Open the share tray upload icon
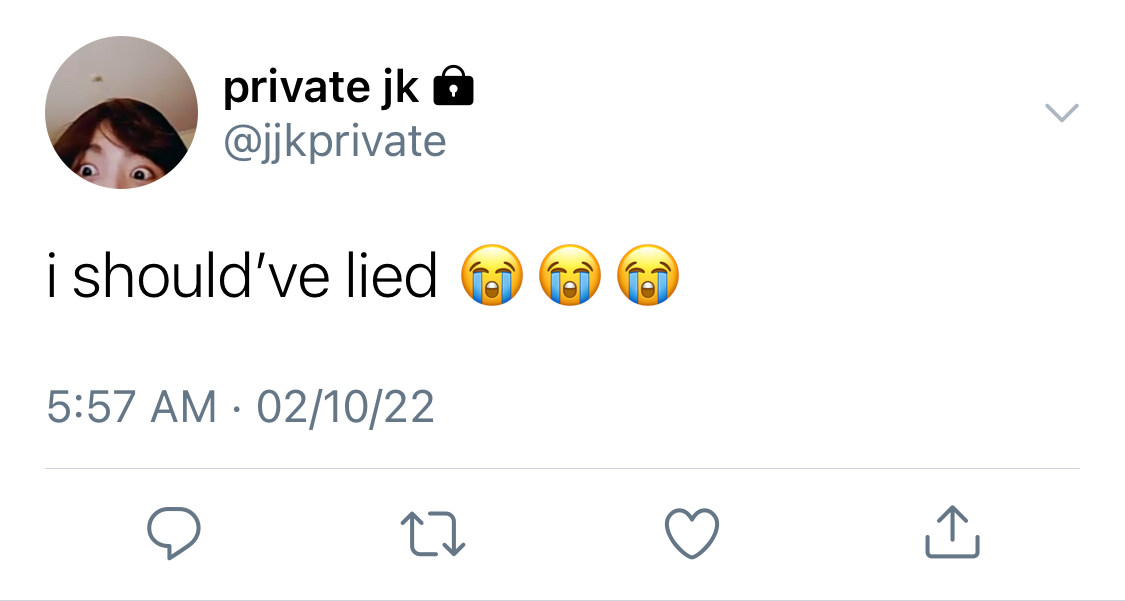 pyautogui.click(x=952, y=531)
